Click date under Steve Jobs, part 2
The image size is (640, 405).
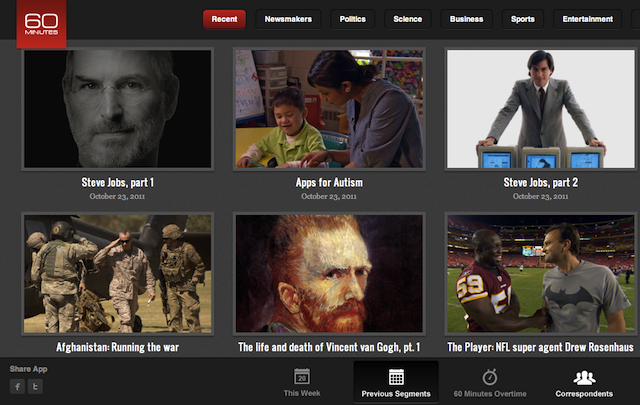pos(540,196)
